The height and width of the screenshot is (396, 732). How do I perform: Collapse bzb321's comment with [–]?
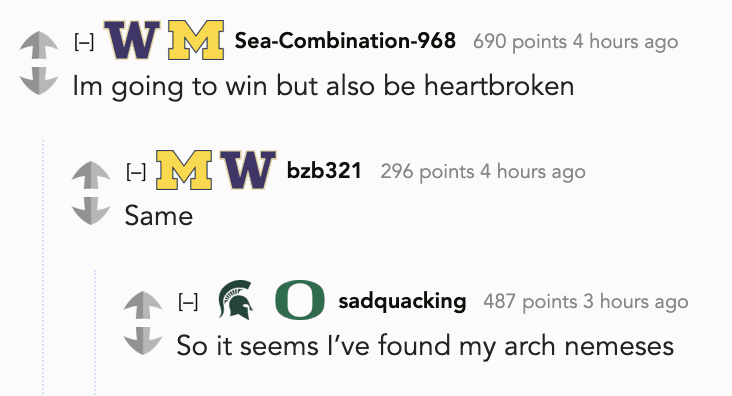[136, 172]
